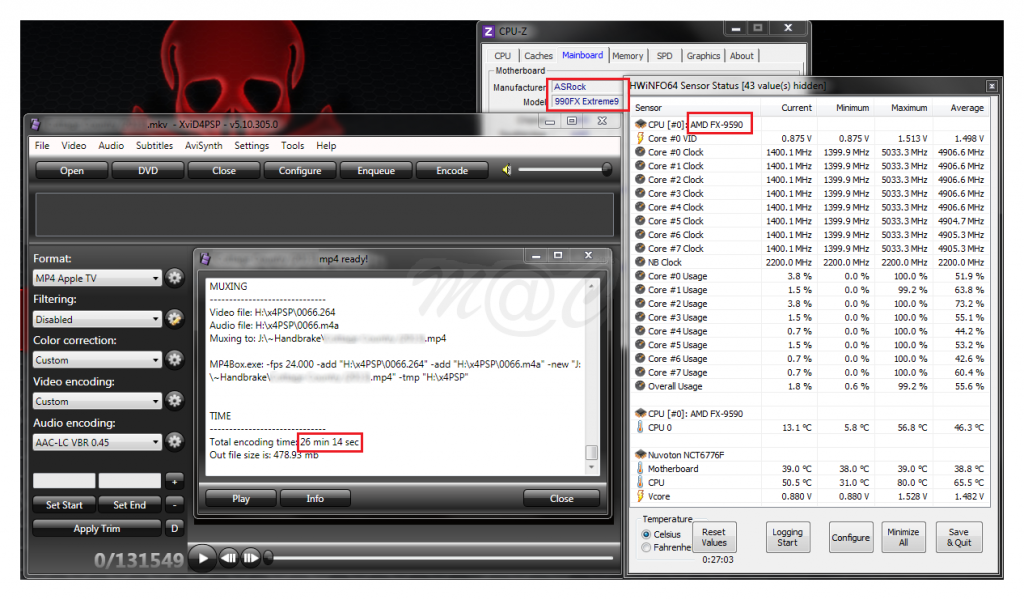The image size is (1024, 599).
Task: Click the Open button in XviD4PSP
Action: (x=72, y=170)
